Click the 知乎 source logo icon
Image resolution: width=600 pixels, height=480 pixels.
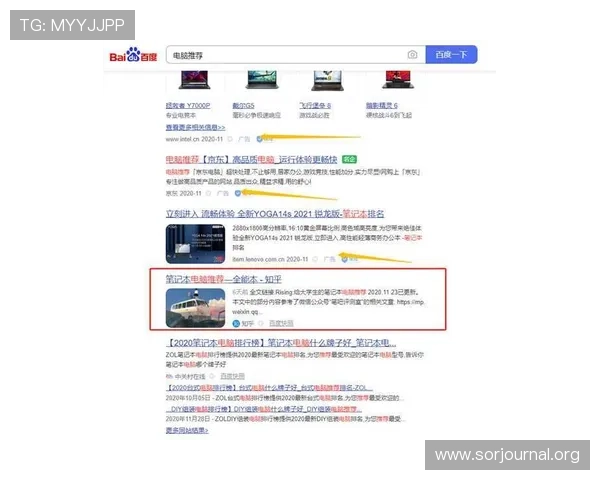(x=236, y=323)
